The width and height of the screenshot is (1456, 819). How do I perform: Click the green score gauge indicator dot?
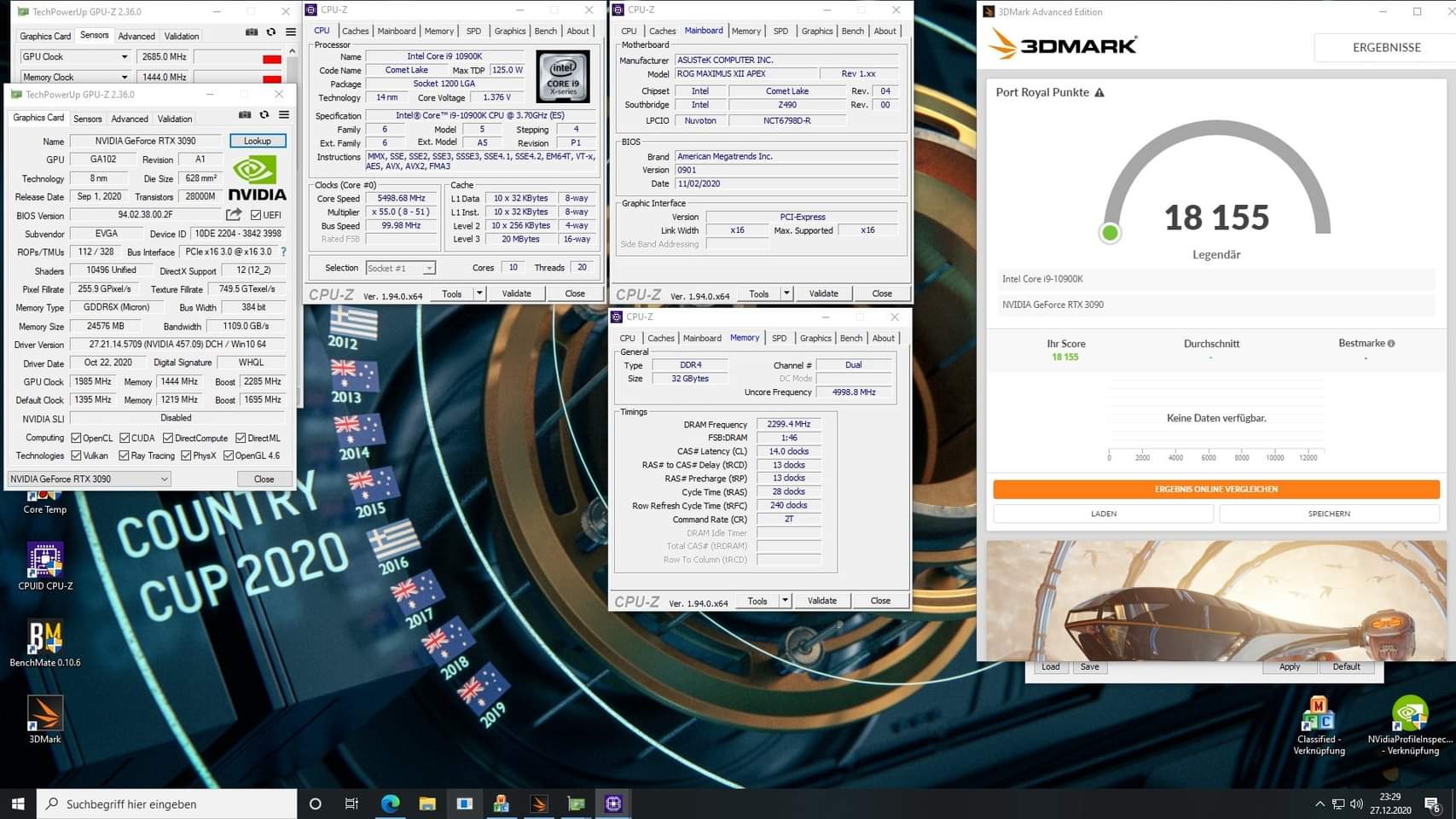point(1110,232)
